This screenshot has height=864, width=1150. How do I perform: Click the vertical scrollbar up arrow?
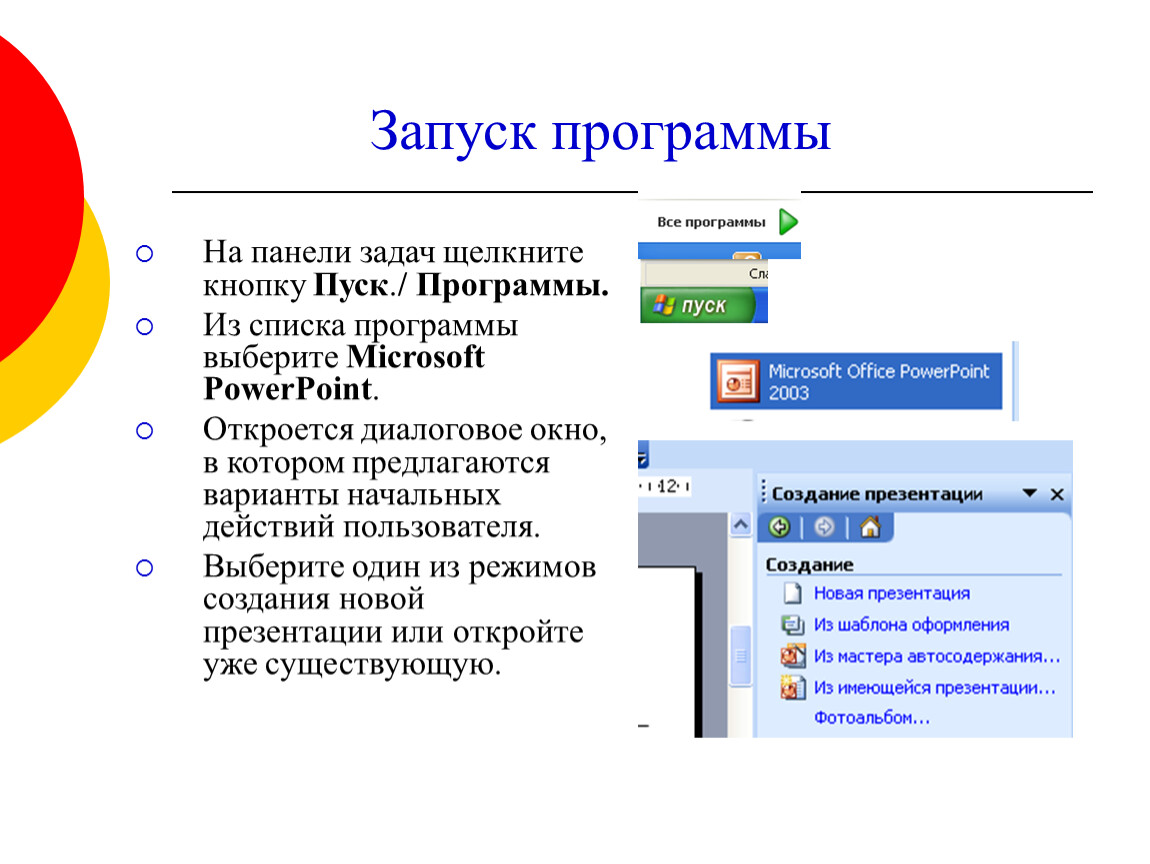(741, 524)
